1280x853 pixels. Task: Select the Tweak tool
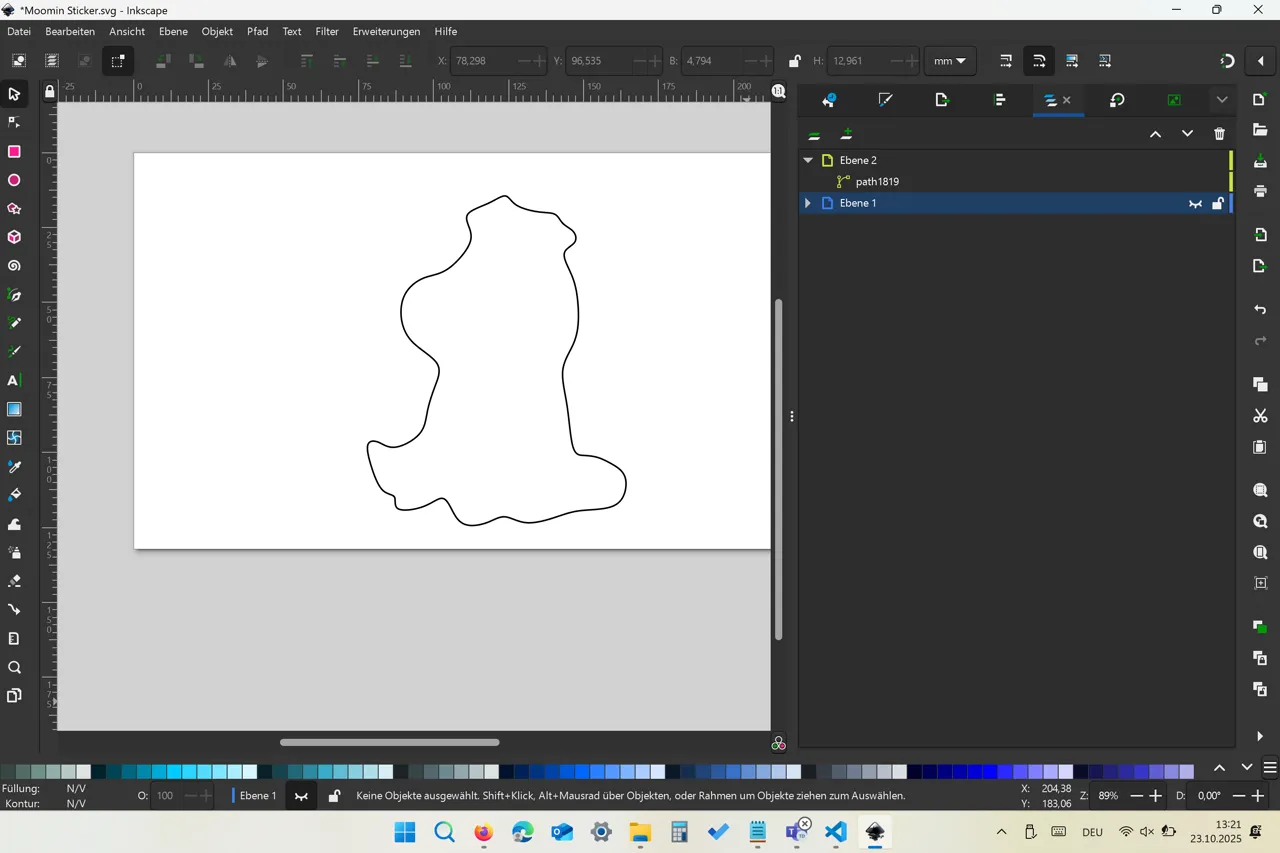(x=14, y=524)
